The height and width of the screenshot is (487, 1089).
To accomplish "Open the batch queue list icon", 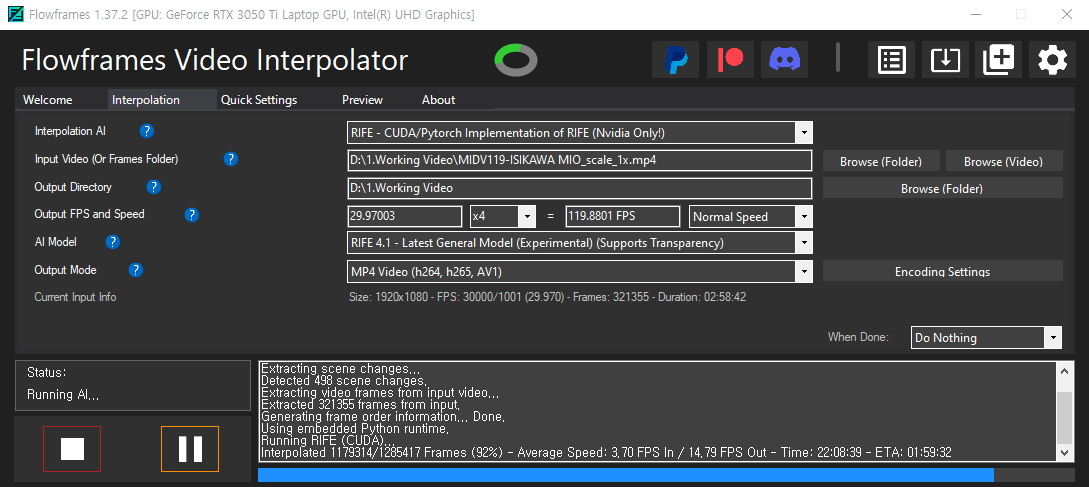I will [891, 60].
